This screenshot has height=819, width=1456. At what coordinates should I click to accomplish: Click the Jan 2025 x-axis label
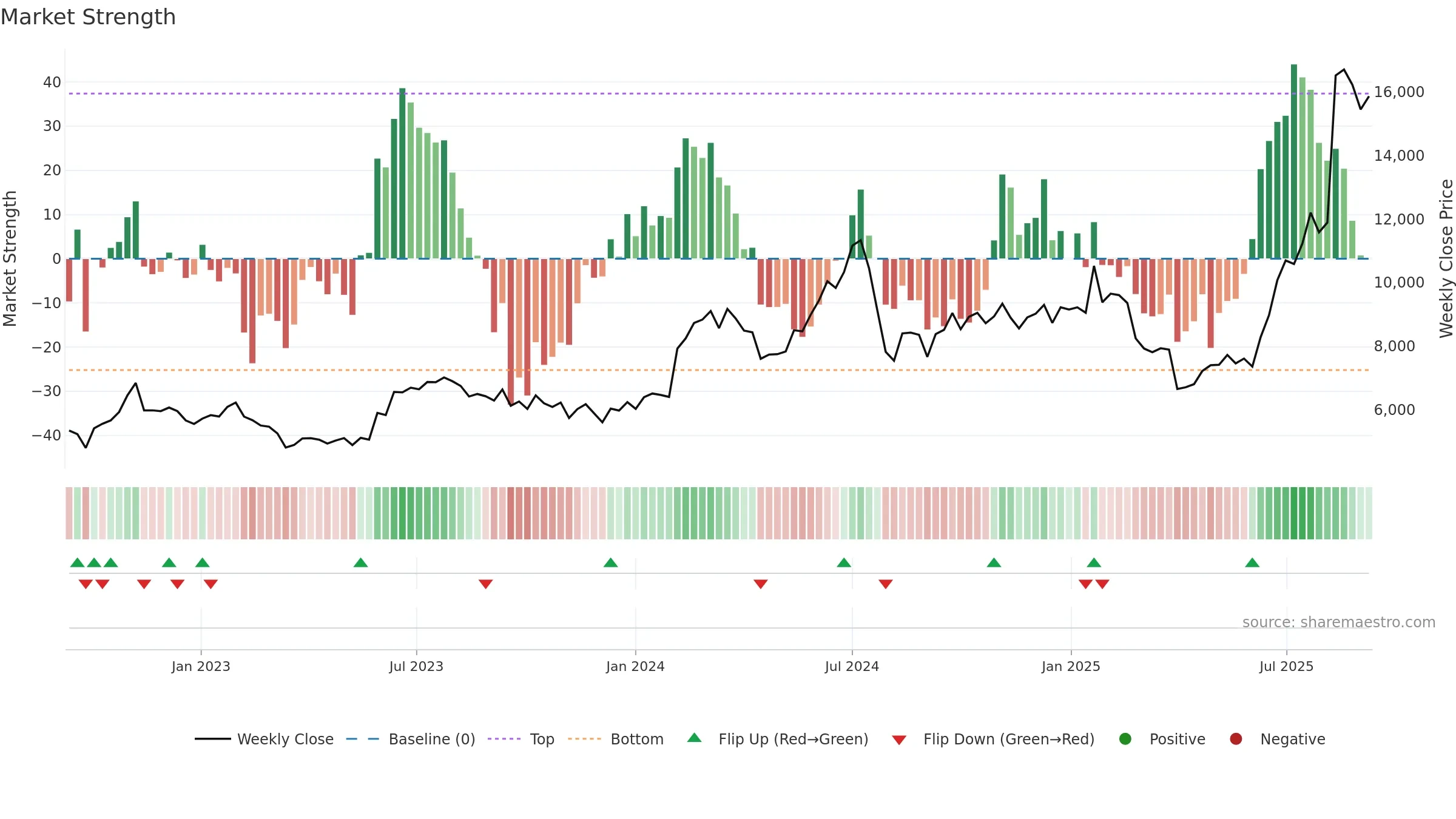pos(1071,666)
